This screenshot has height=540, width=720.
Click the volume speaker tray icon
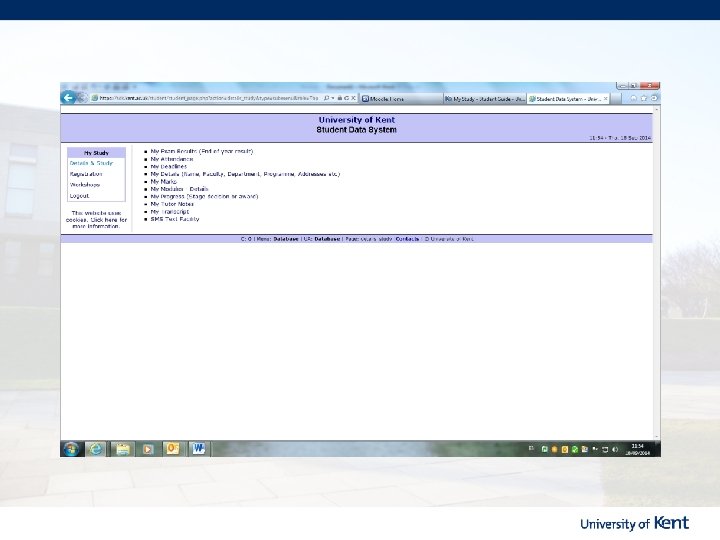click(615, 450)
